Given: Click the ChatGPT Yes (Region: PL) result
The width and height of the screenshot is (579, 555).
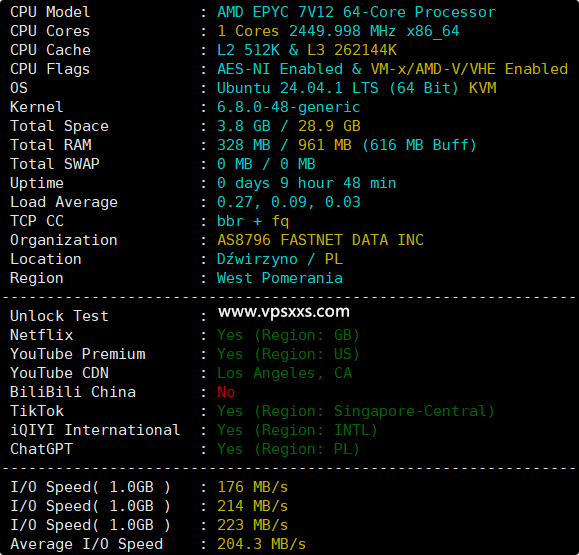Looking at the screenshot, I should (x=288, y=449).
